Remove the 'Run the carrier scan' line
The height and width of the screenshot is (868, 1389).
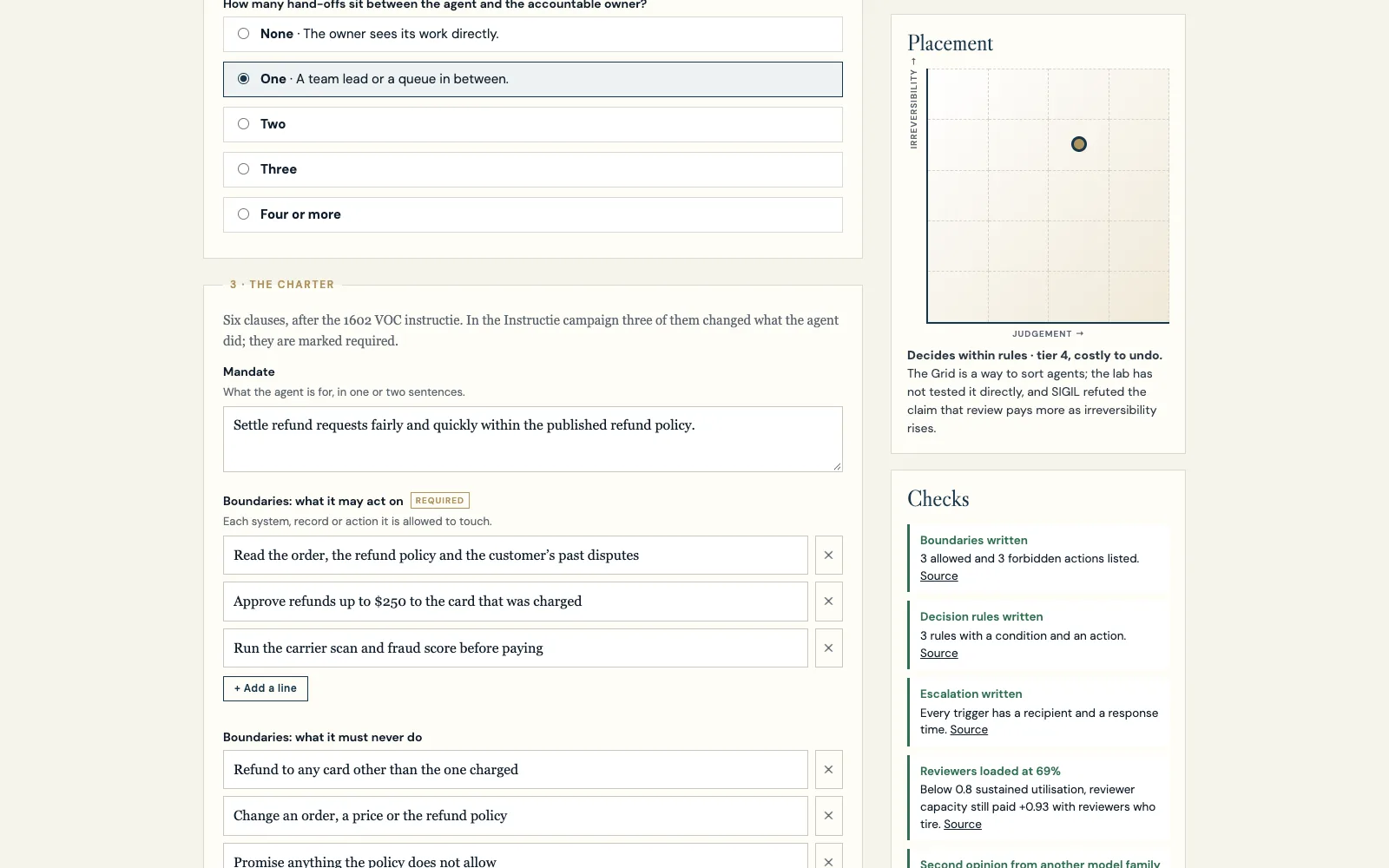(828, 648)
